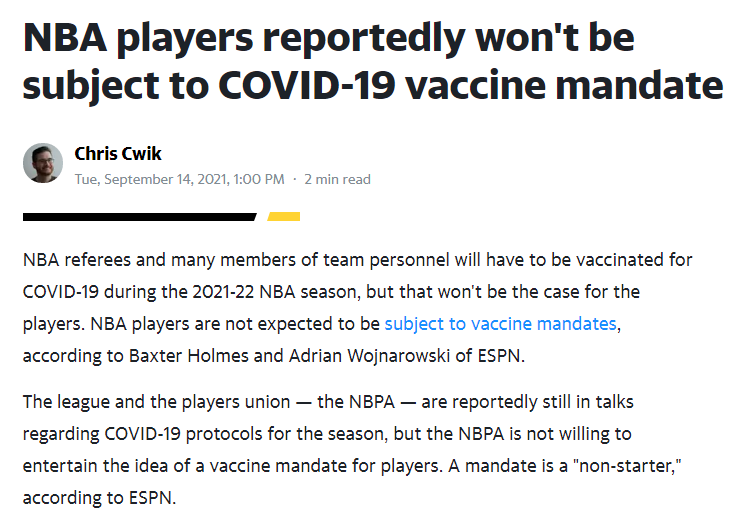The height and width of the screenshot is (516, 745).
Task: Click the second paragraph starting 'The league'
Action: pos(352,449)
